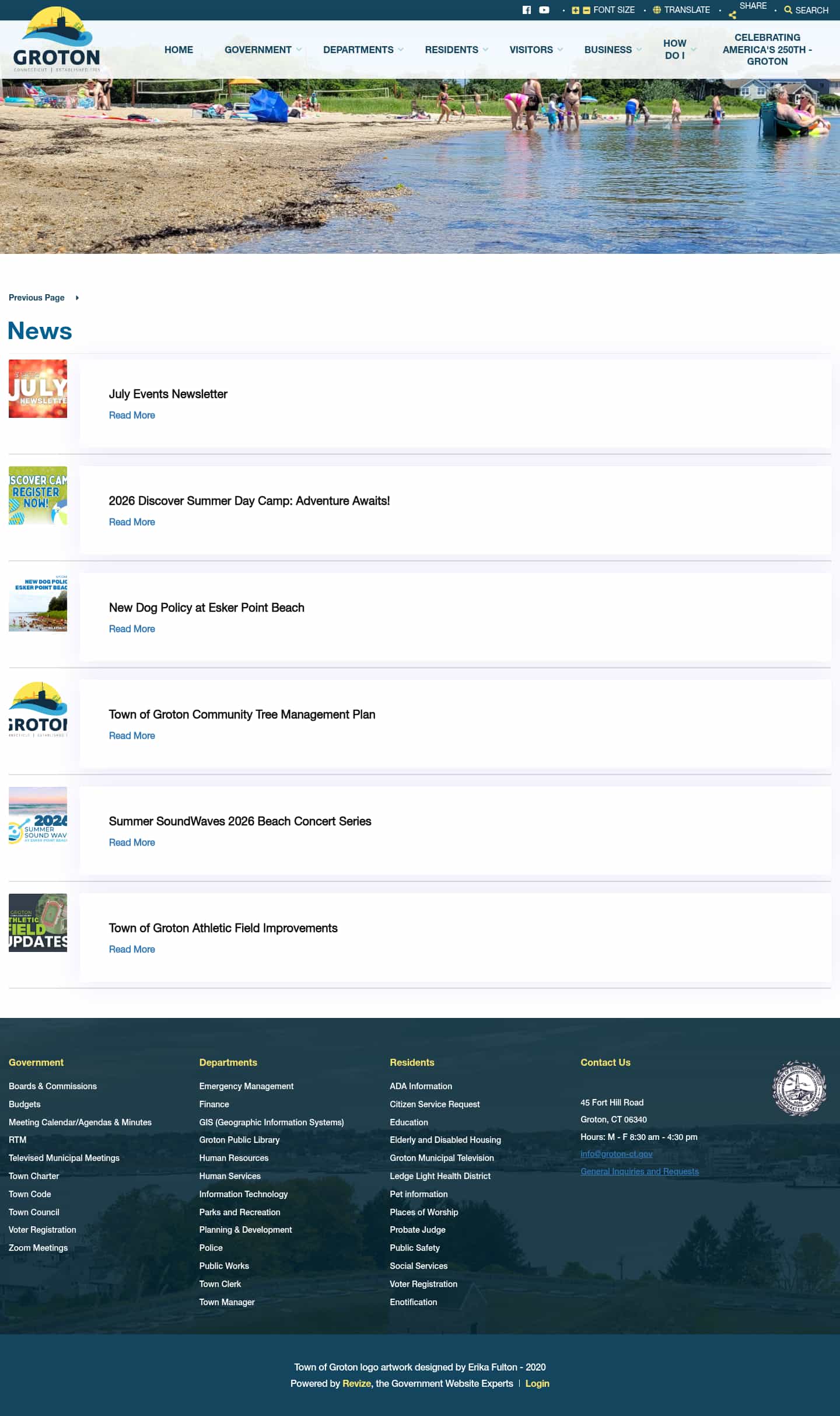Click the Previous Page link
The height and width of the screenshot is (1416, 840).
36,298
